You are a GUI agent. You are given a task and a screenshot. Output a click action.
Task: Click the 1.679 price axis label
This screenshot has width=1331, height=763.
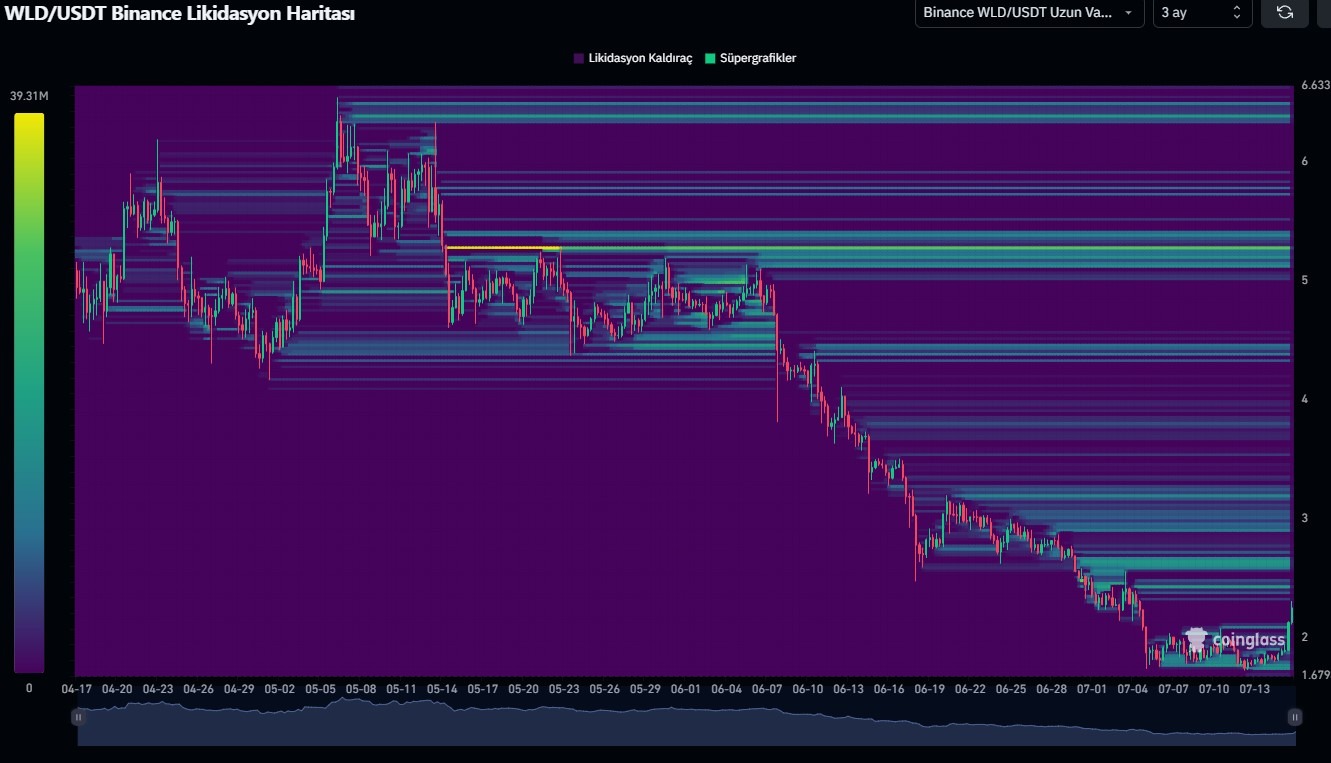1314,675
